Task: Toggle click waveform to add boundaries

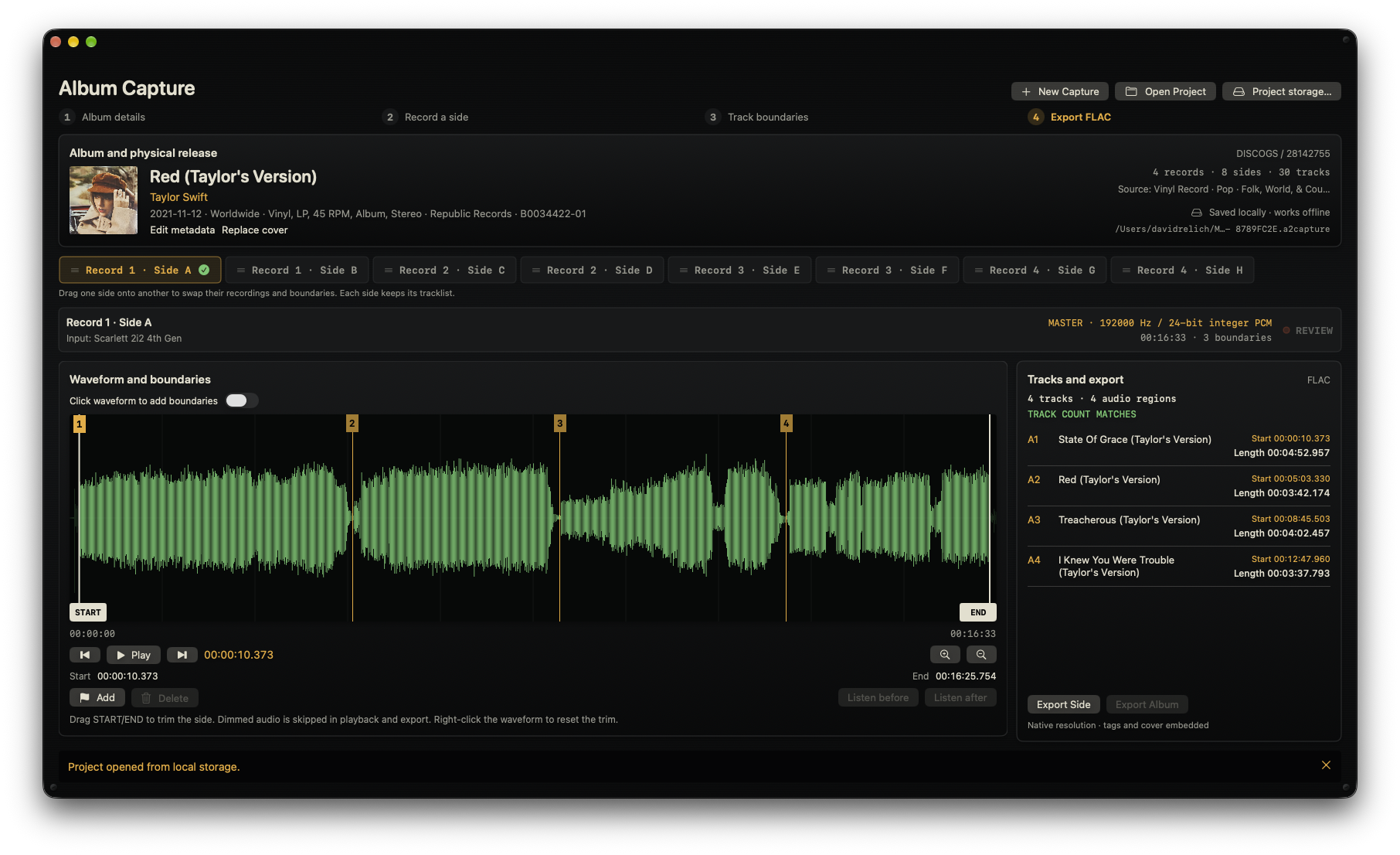Action: pyautogui.click(x=242, y=400)
